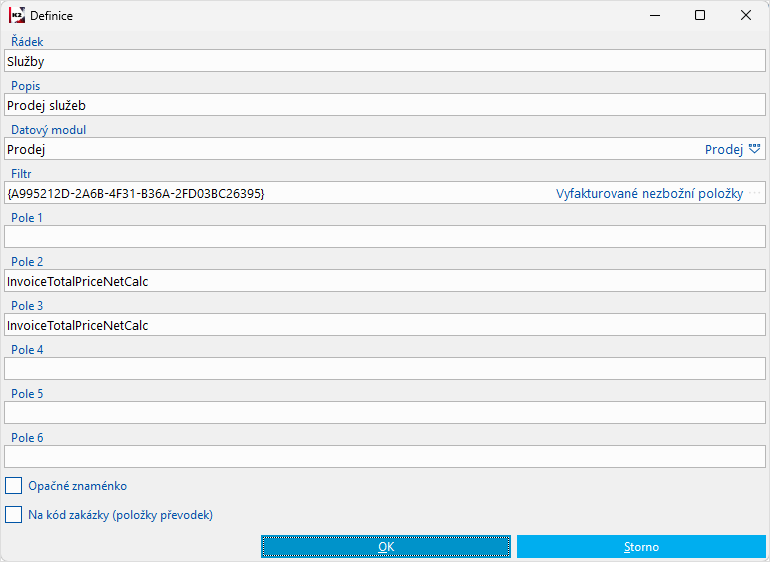
Task: Click Pole 3 field with InvoiceTotalPriceNetCalc
Action: (385, 325)
